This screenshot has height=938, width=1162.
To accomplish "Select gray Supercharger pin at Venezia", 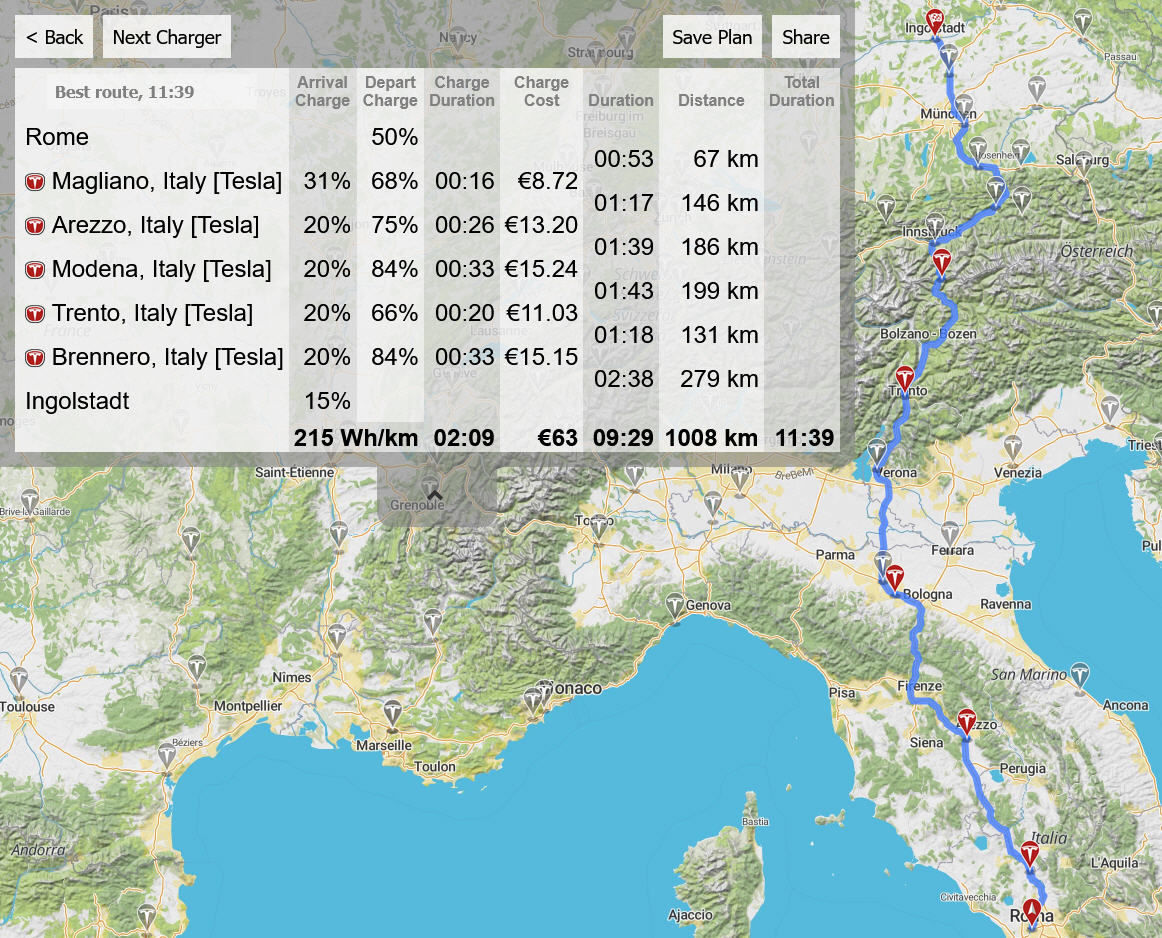I will pyautogui.click(x=1013, y=449).
